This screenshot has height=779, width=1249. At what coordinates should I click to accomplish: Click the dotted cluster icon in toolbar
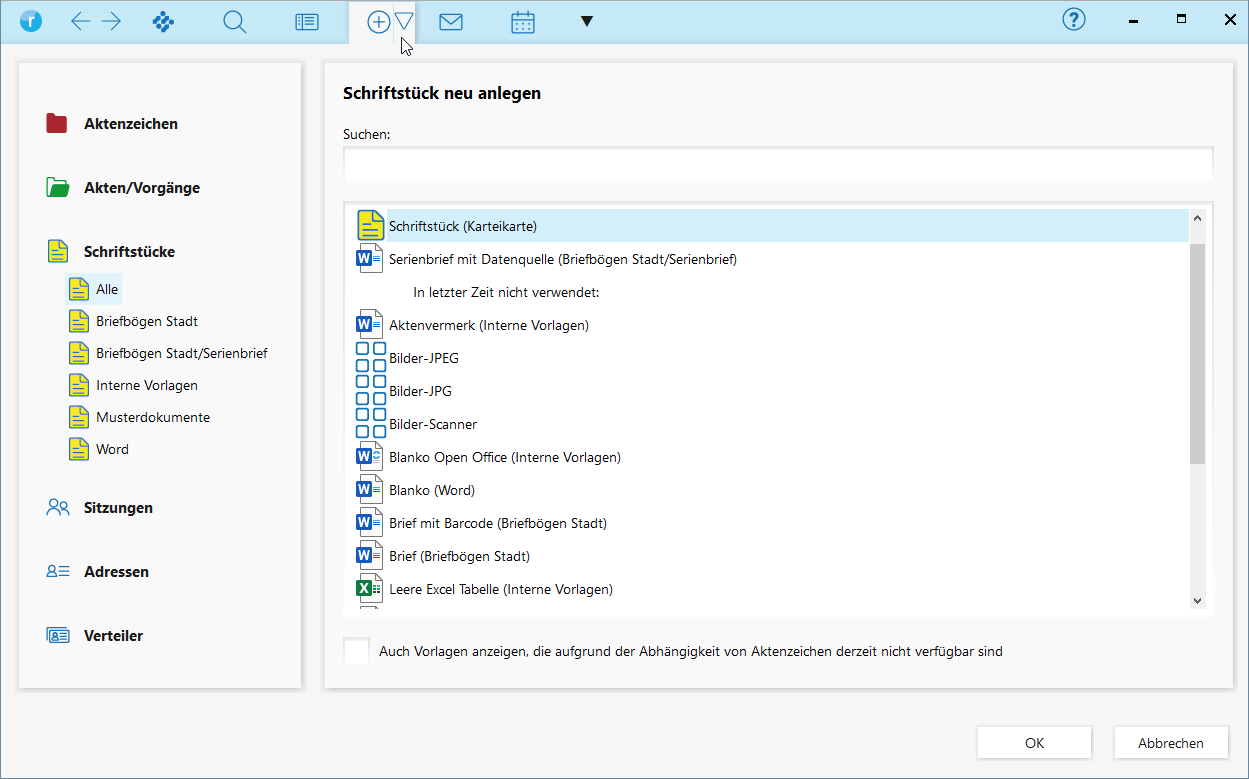pyautogui.click(x=163, y=22)
